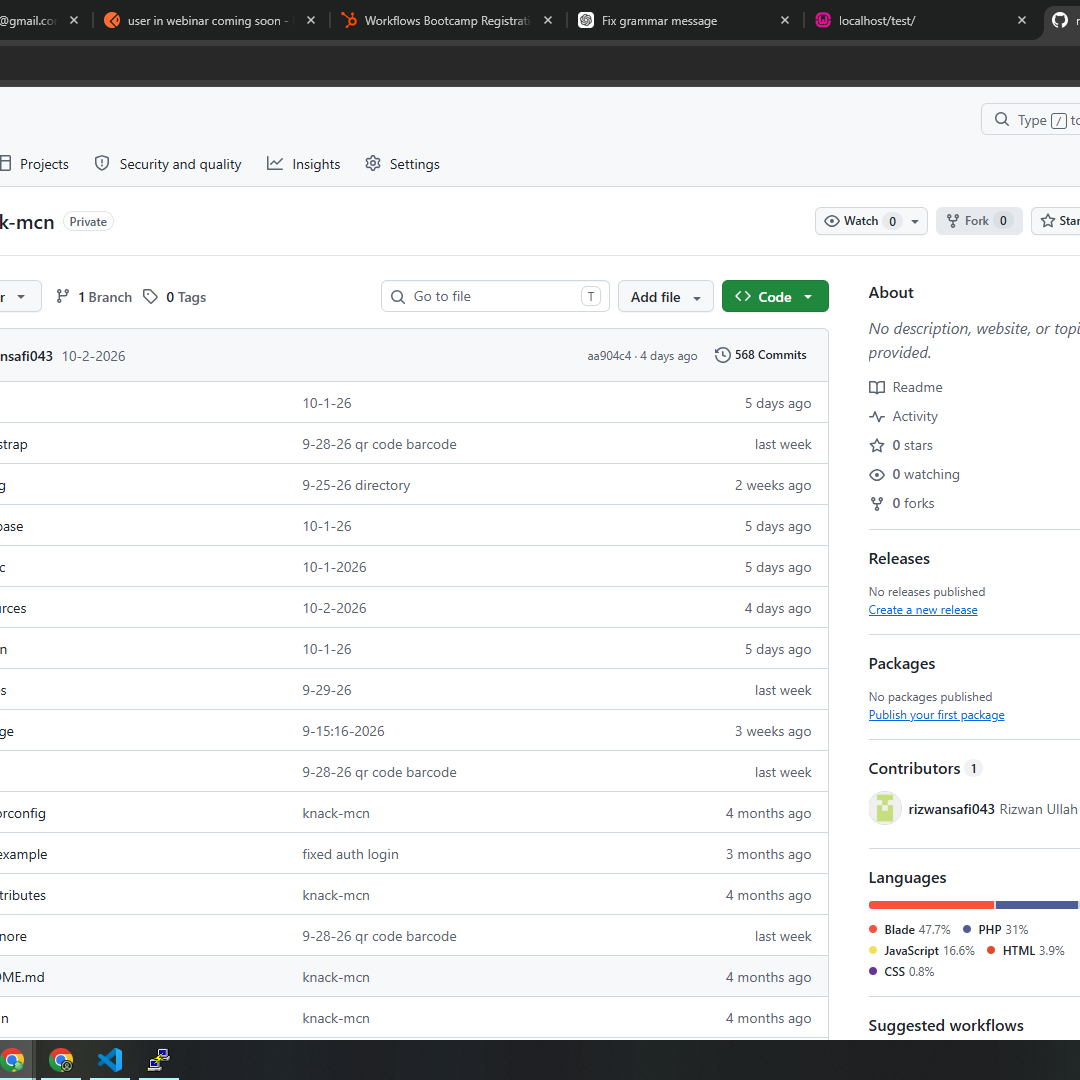View the 1 Branch list
This screenshot has width=1080, height=1080.
click(x=94, y=297)
